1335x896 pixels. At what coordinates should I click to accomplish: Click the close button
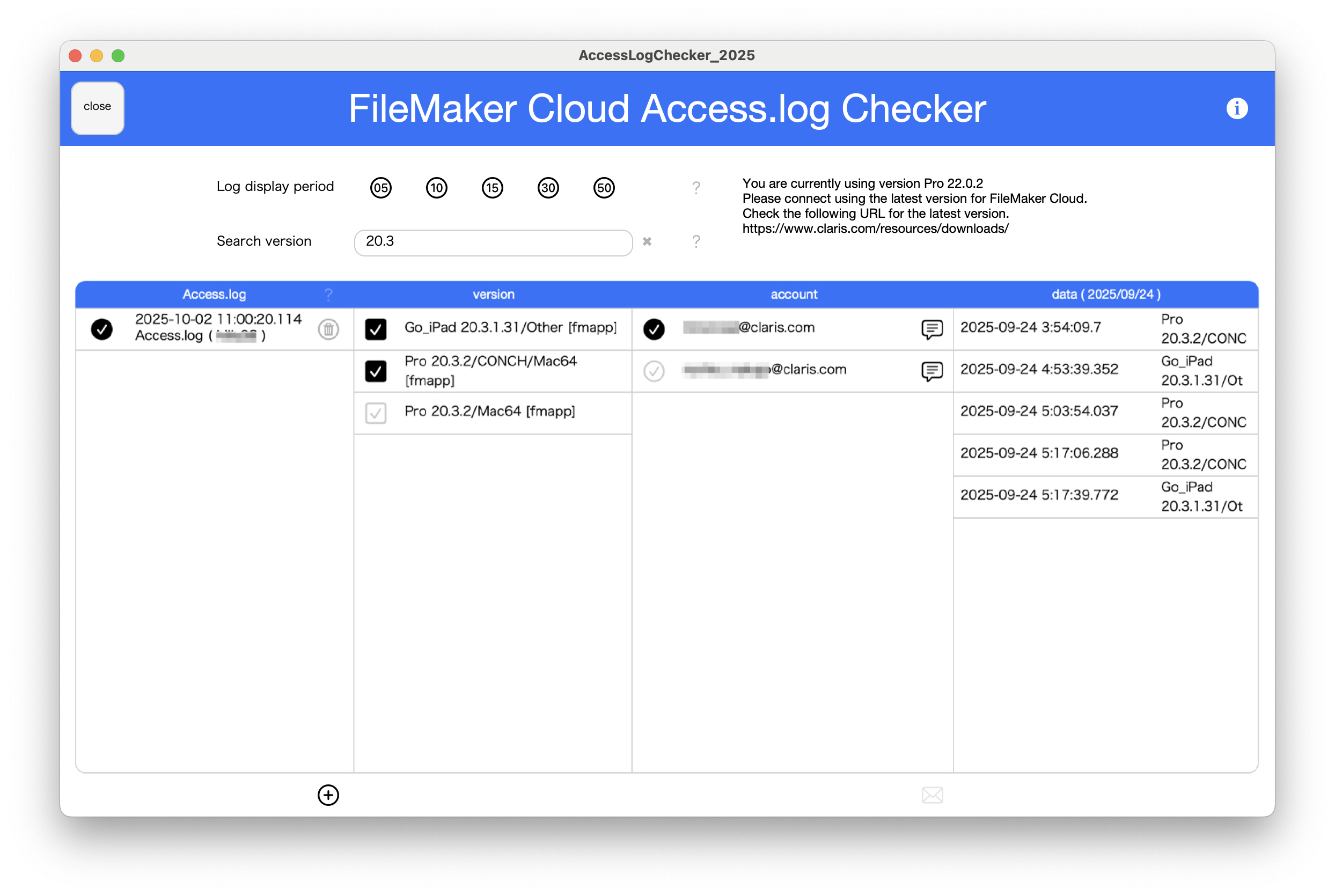[97, 108]
